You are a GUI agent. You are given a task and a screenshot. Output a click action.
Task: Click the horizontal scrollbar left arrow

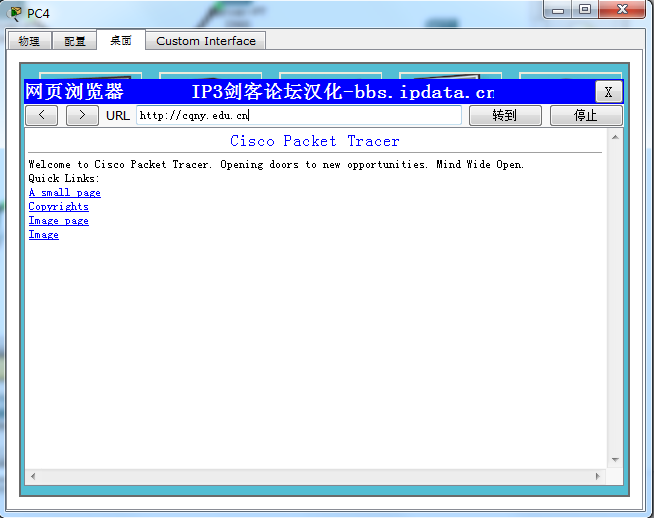[33, 476]
